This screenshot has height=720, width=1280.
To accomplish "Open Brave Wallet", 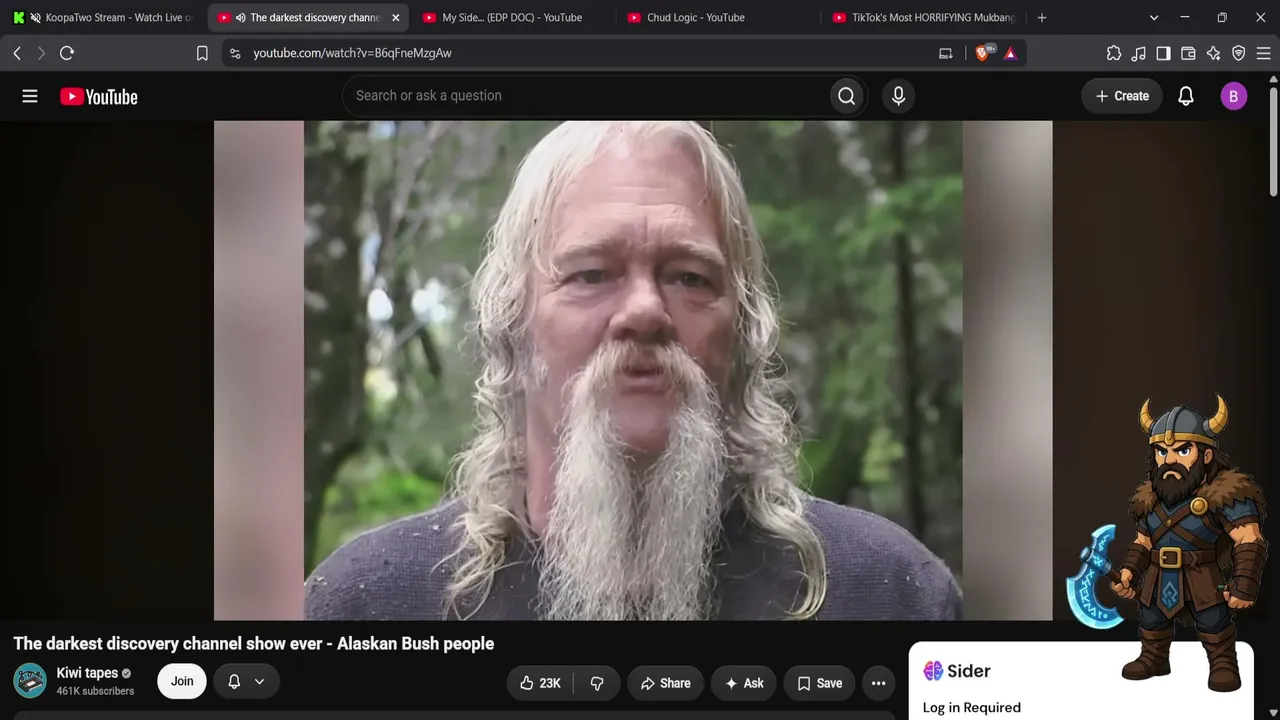I will click(x=1189, y=53).
